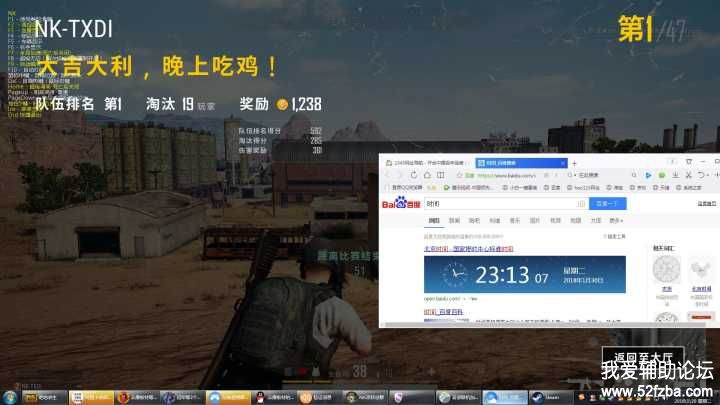
Task: Bookmark page with star icon
Action: (459, 175)
